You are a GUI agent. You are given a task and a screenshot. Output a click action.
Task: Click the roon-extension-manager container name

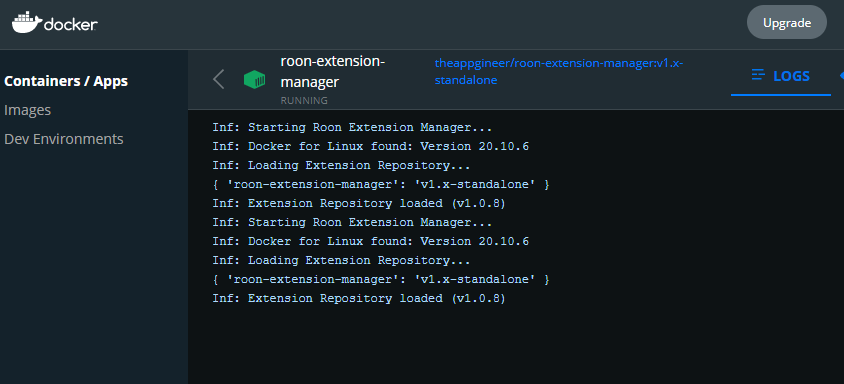point(333,72)
